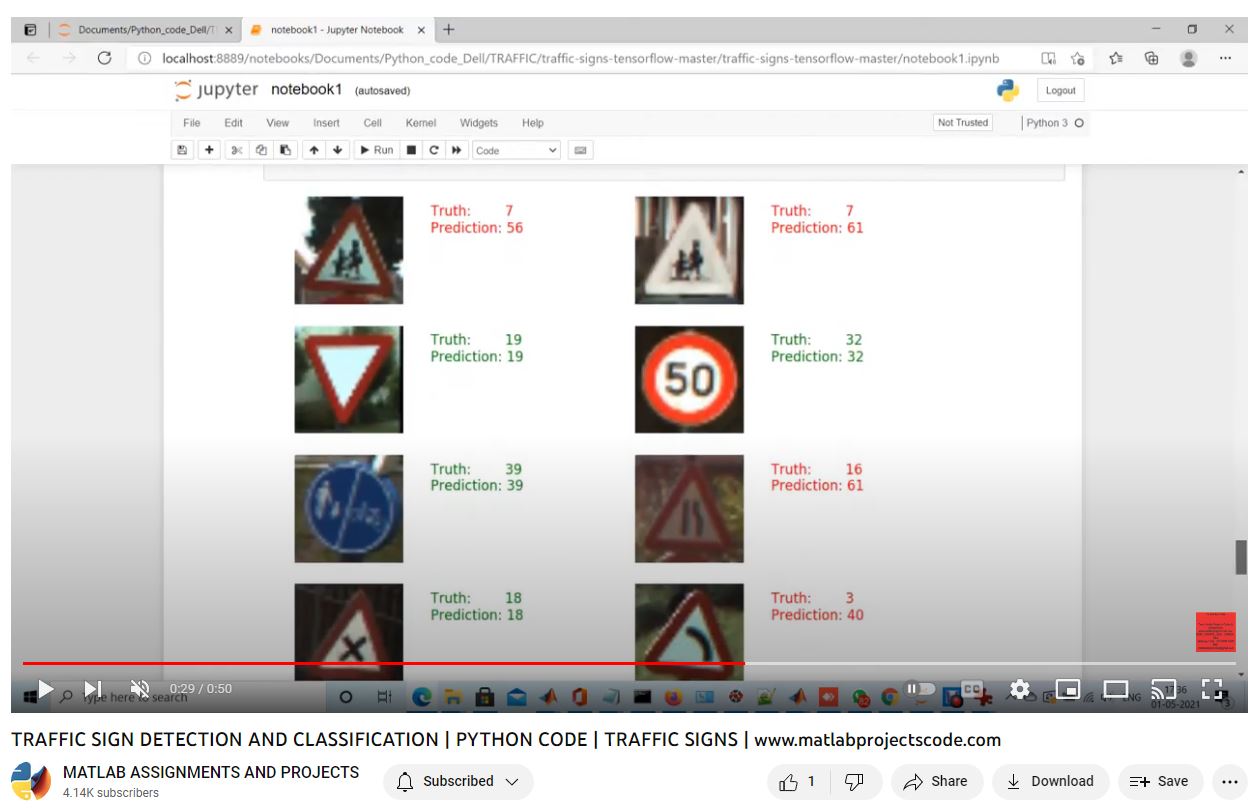
Task: Switch video to theater mode
Action: (x=1116, y=689)
